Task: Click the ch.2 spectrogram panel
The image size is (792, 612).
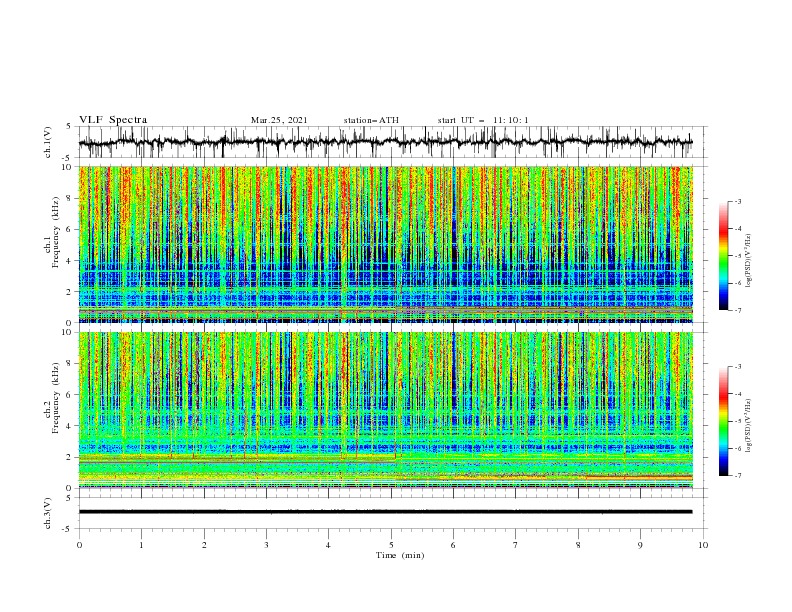Action: point(385,410)
